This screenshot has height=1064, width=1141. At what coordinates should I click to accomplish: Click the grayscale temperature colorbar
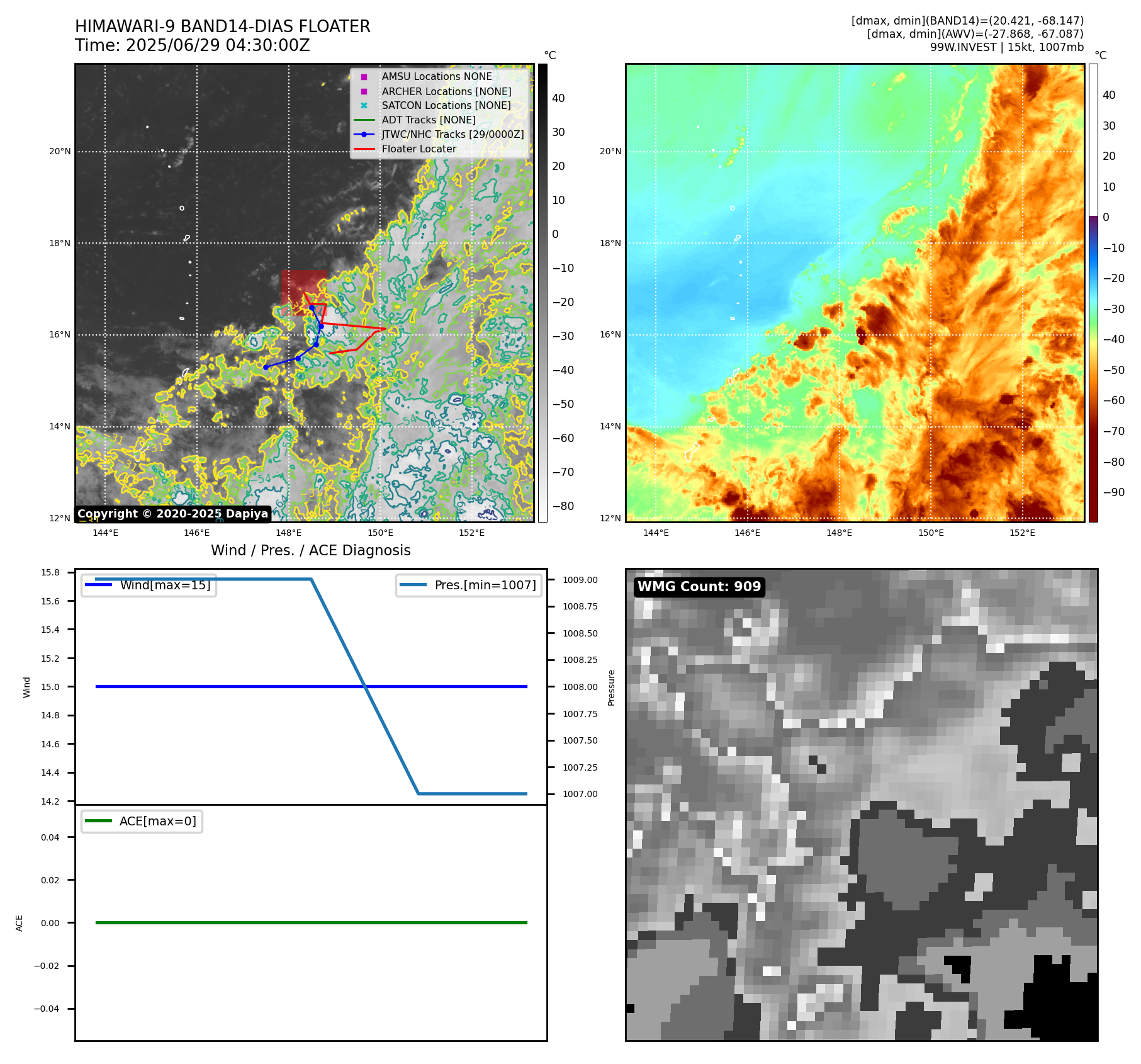[x=542, y=293]
